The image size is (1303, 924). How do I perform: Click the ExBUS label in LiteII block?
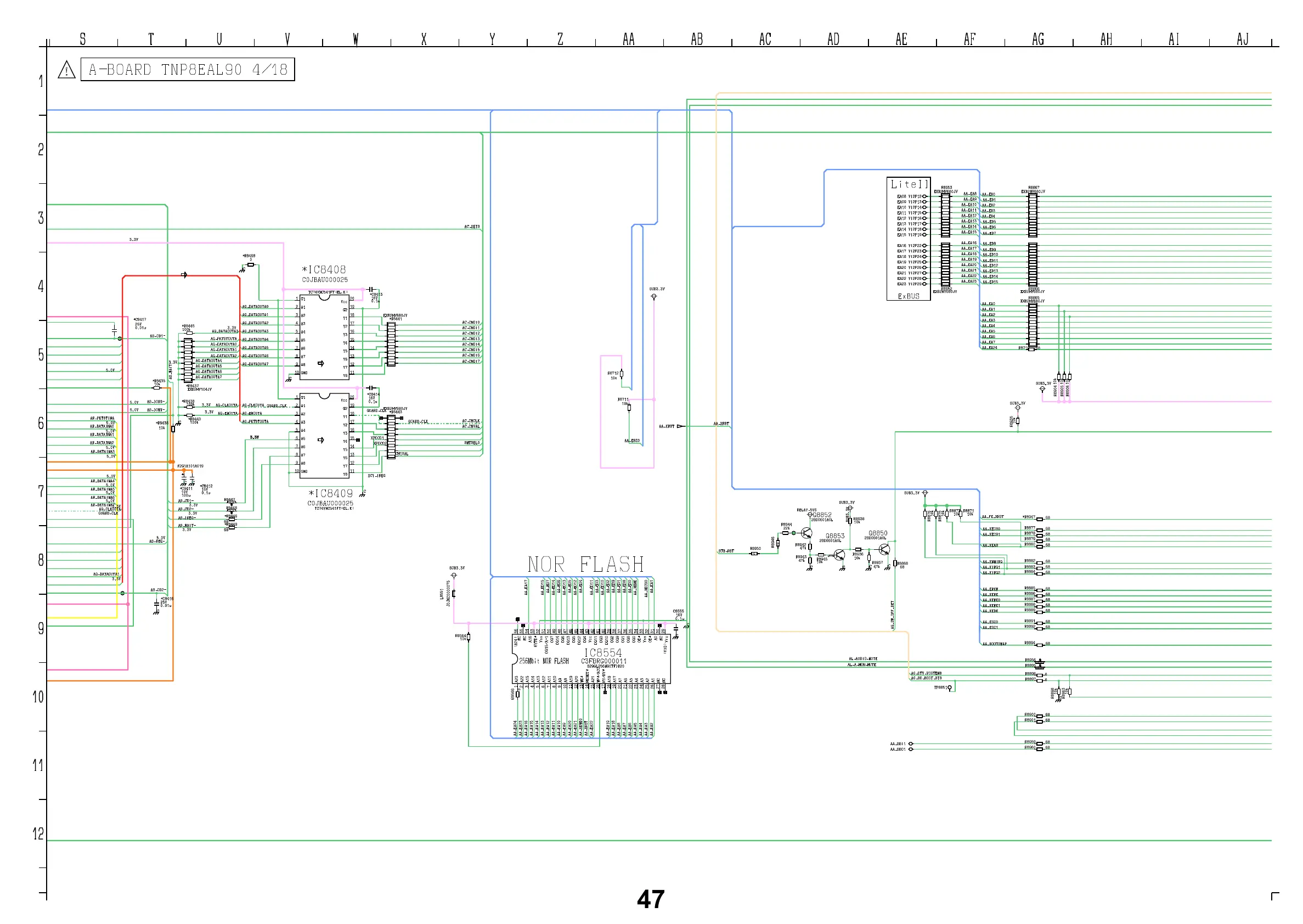tap(909, 296)
